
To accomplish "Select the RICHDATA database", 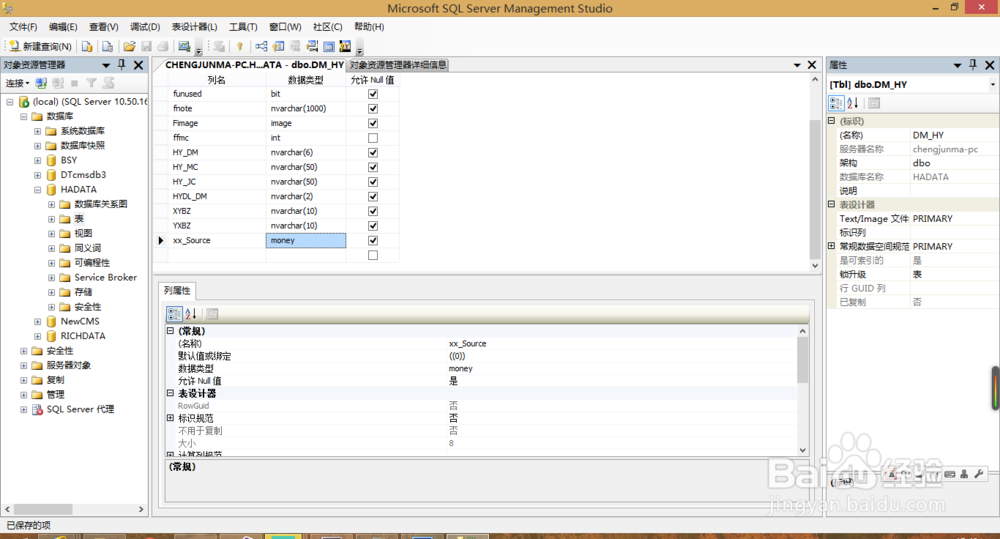I will click(x=83, y=336).
